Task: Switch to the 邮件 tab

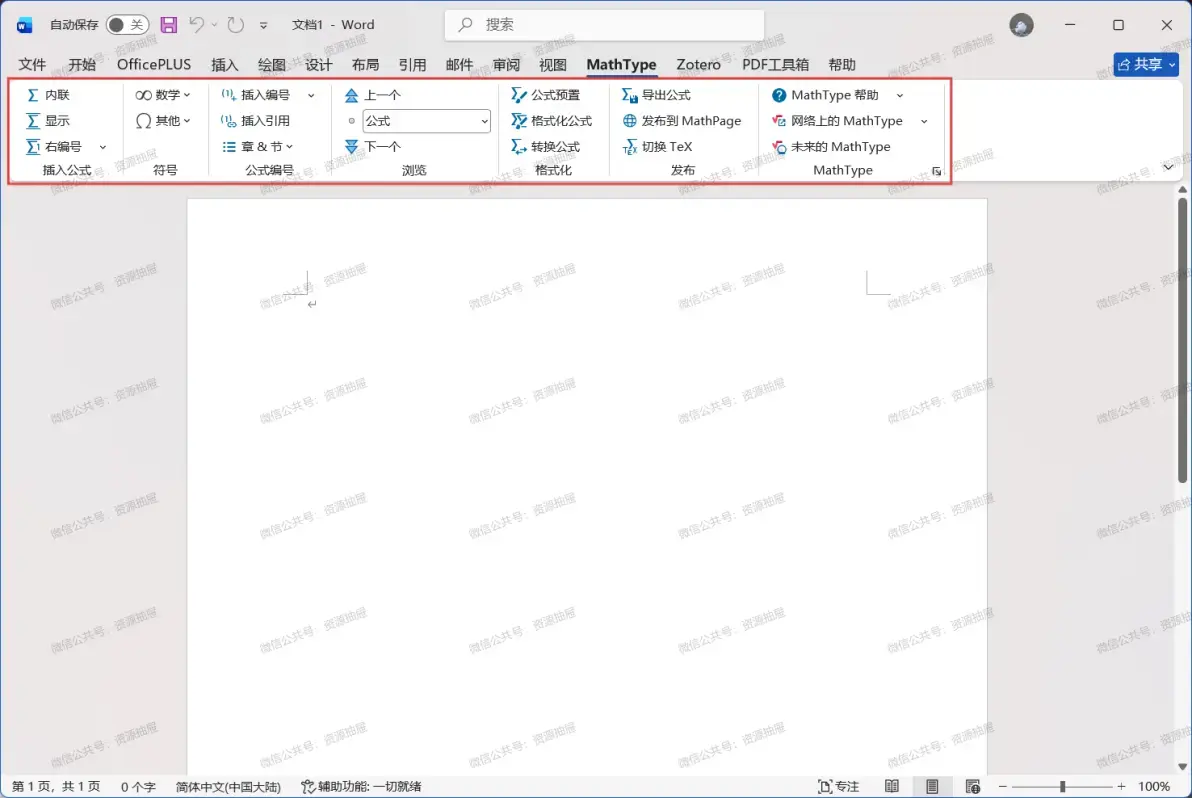Action: [x=459, y=65]
